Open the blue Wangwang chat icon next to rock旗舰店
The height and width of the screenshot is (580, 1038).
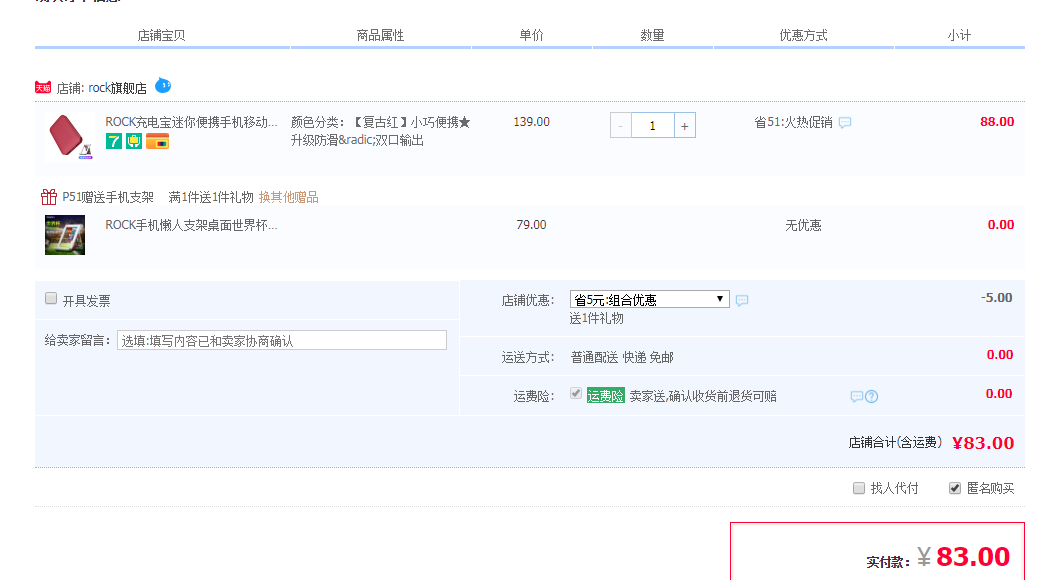tap(163, 86)
